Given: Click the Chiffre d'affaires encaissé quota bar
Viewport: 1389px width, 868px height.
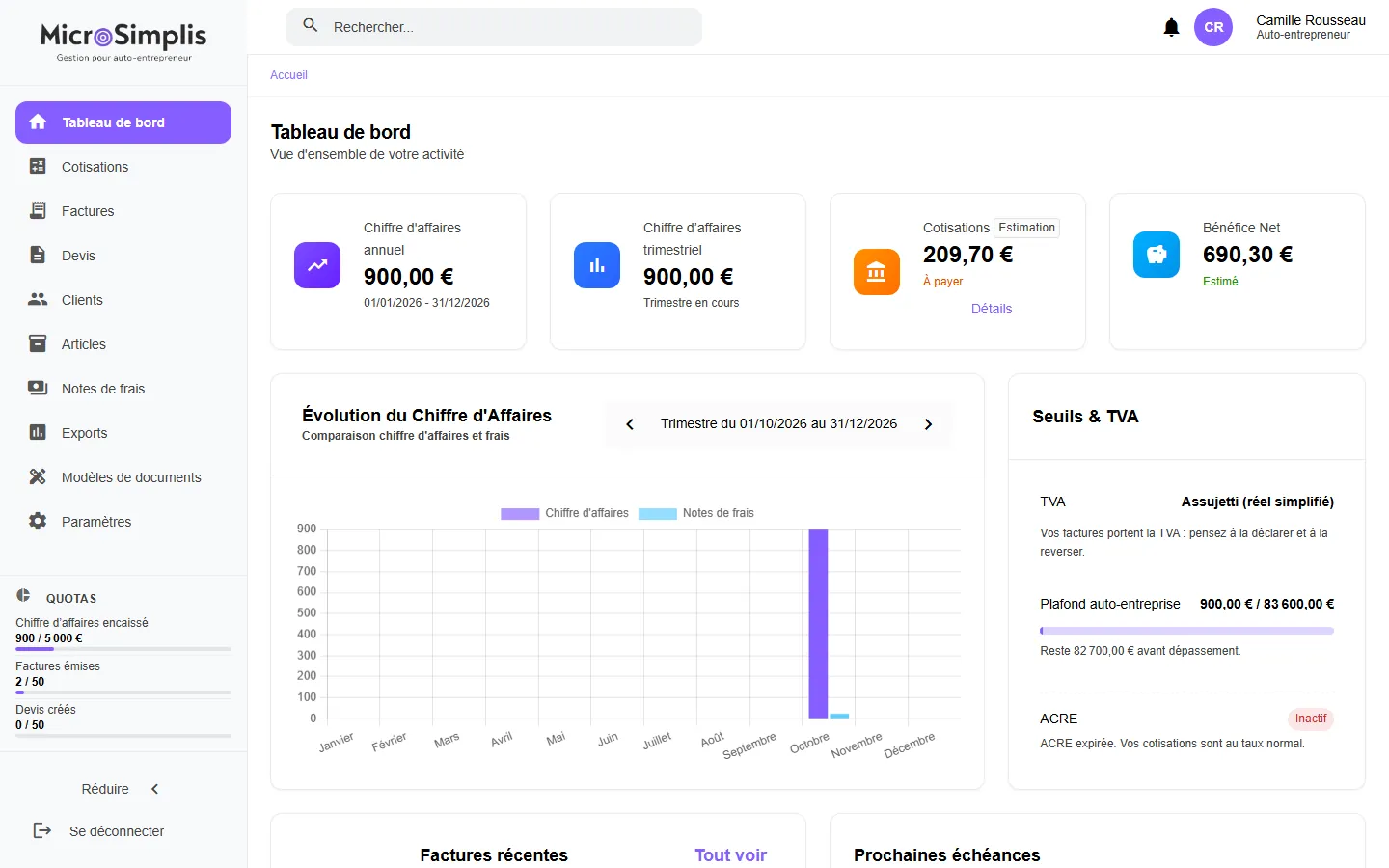Looking at the screenshot, I should click(x=123, y=649).
